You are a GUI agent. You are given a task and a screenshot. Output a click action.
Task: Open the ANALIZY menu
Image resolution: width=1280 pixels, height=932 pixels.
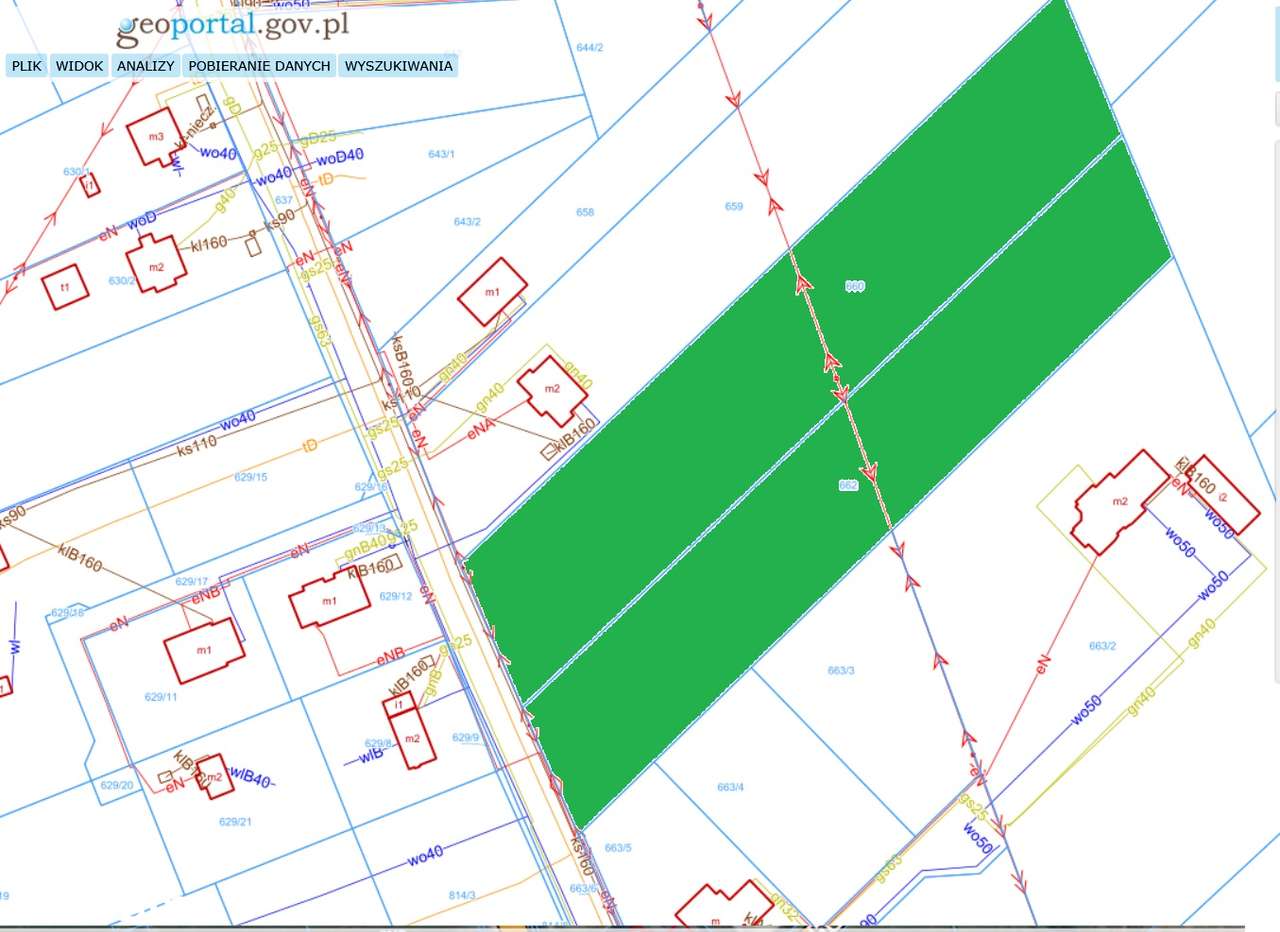[145, 66]
